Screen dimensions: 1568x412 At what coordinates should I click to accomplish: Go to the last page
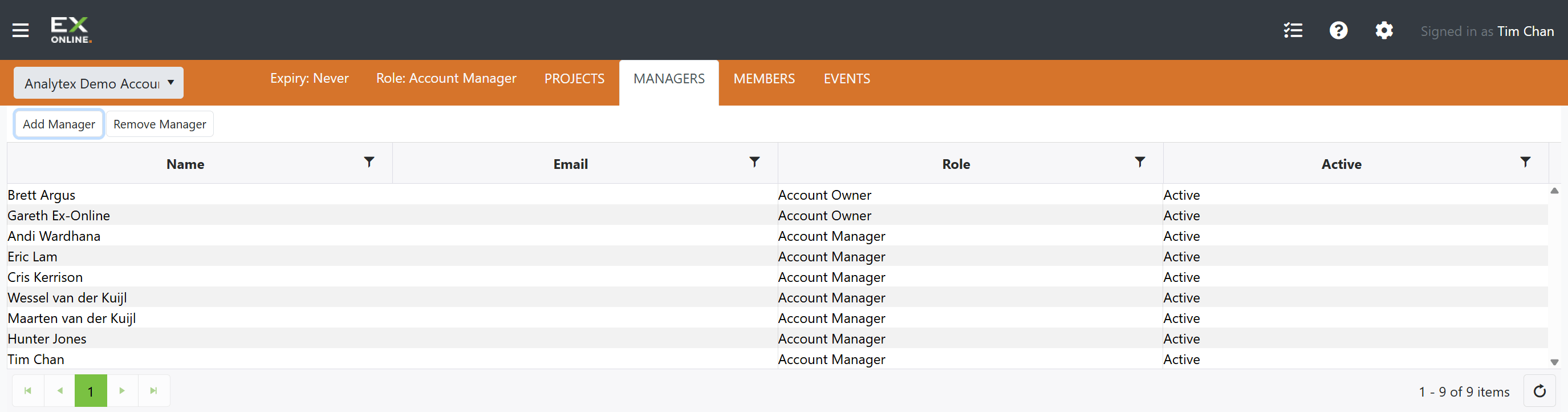point(154,391)
